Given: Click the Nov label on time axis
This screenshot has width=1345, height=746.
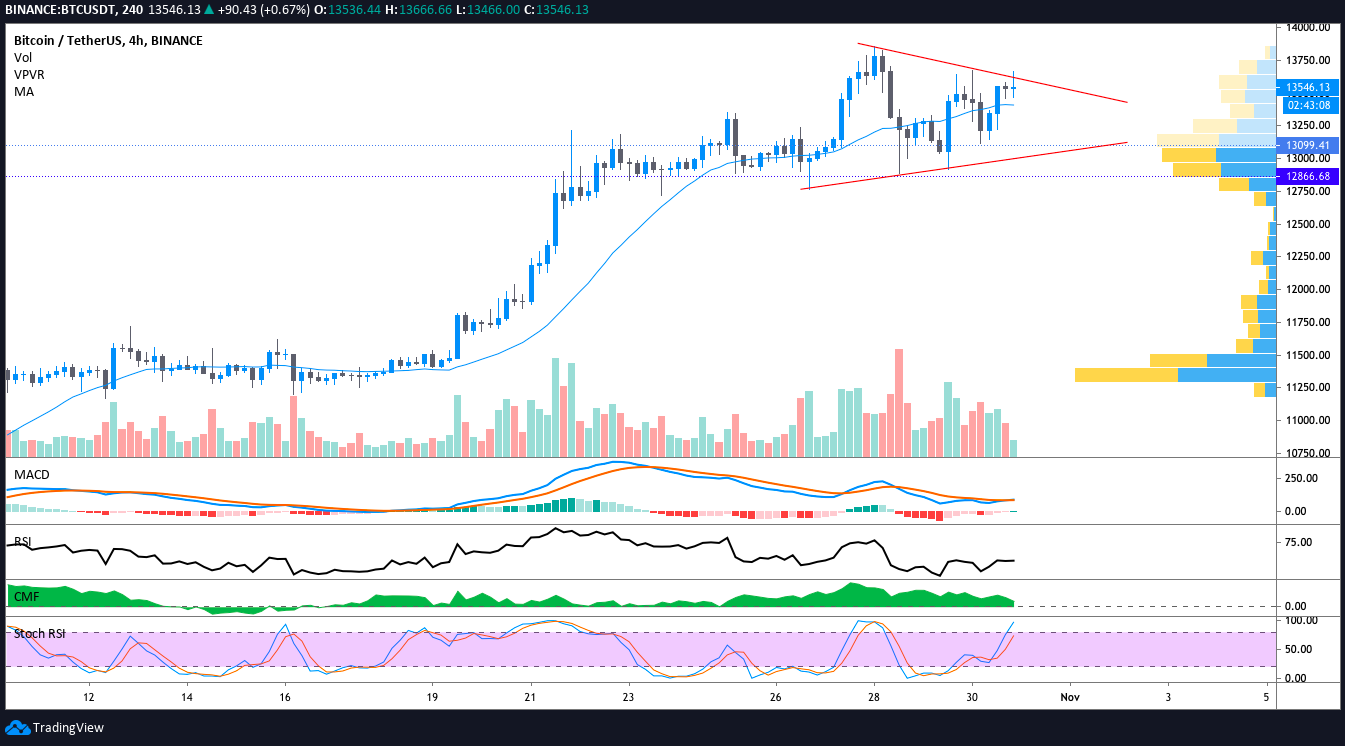Looking at the screenshot, I should (1070, 696).
